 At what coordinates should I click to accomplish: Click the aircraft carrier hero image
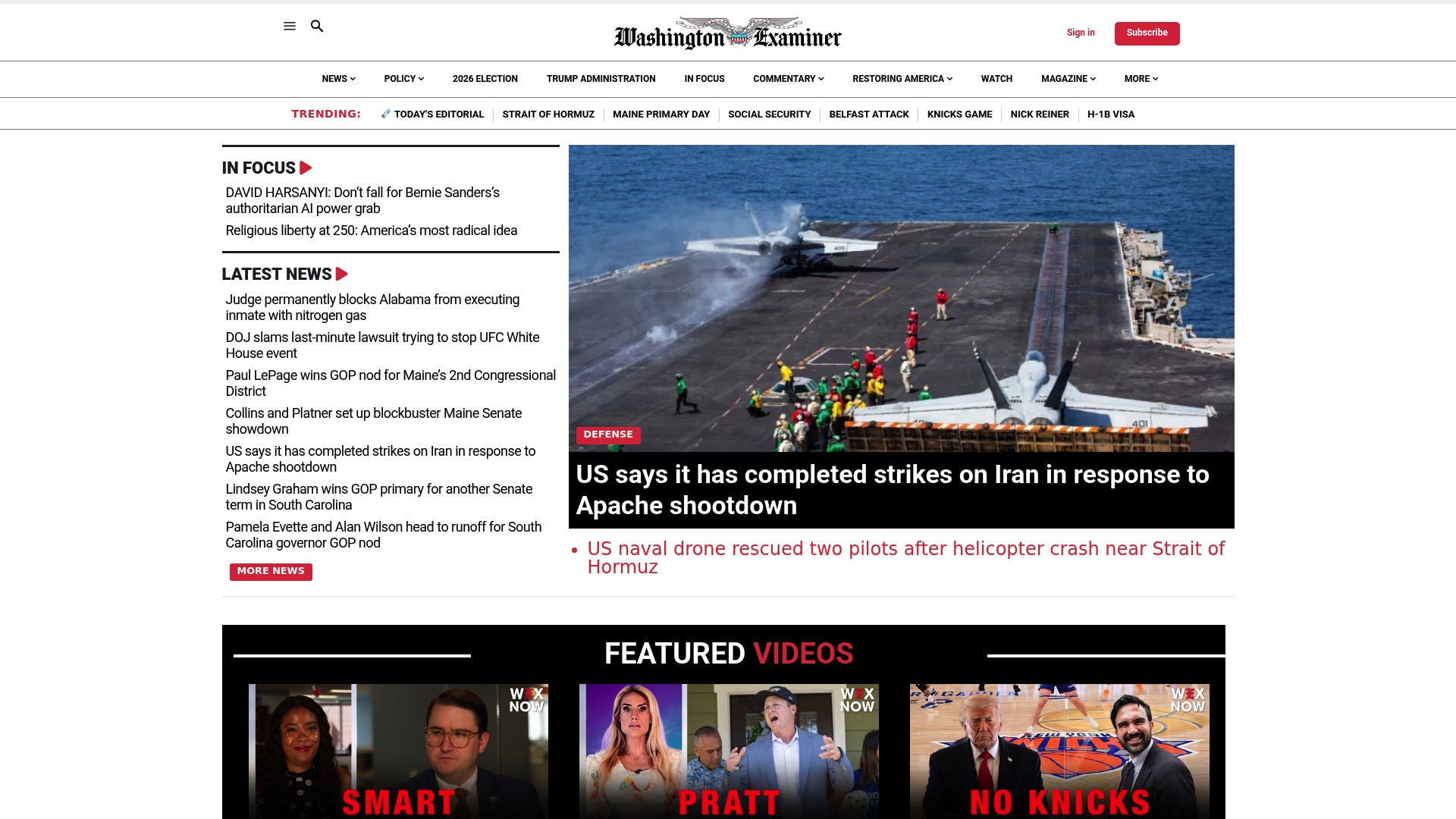click(x=901, y=298)
